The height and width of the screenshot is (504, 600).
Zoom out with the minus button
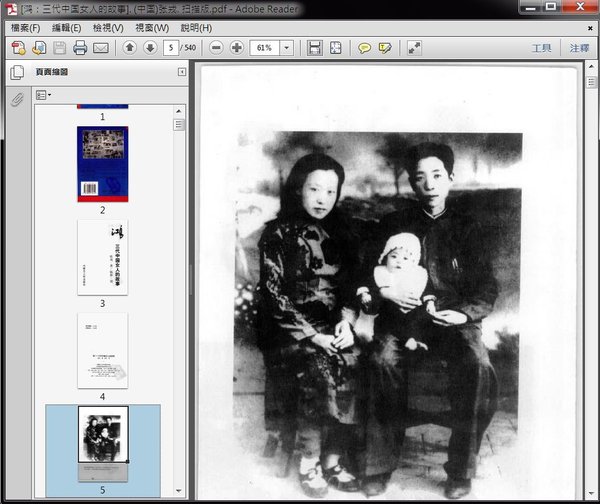(x=217, y=48)
